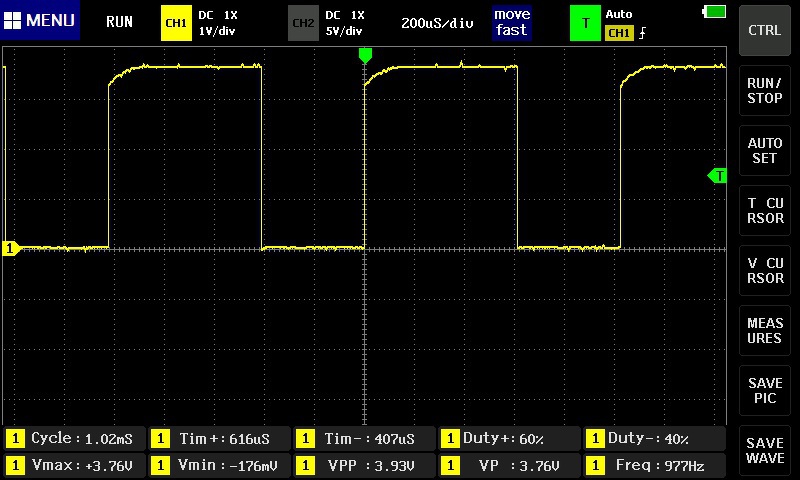Screen dimensions: 800x480
Task: Select the Tim+: 616uS measurement
Action: pos(219,439)
